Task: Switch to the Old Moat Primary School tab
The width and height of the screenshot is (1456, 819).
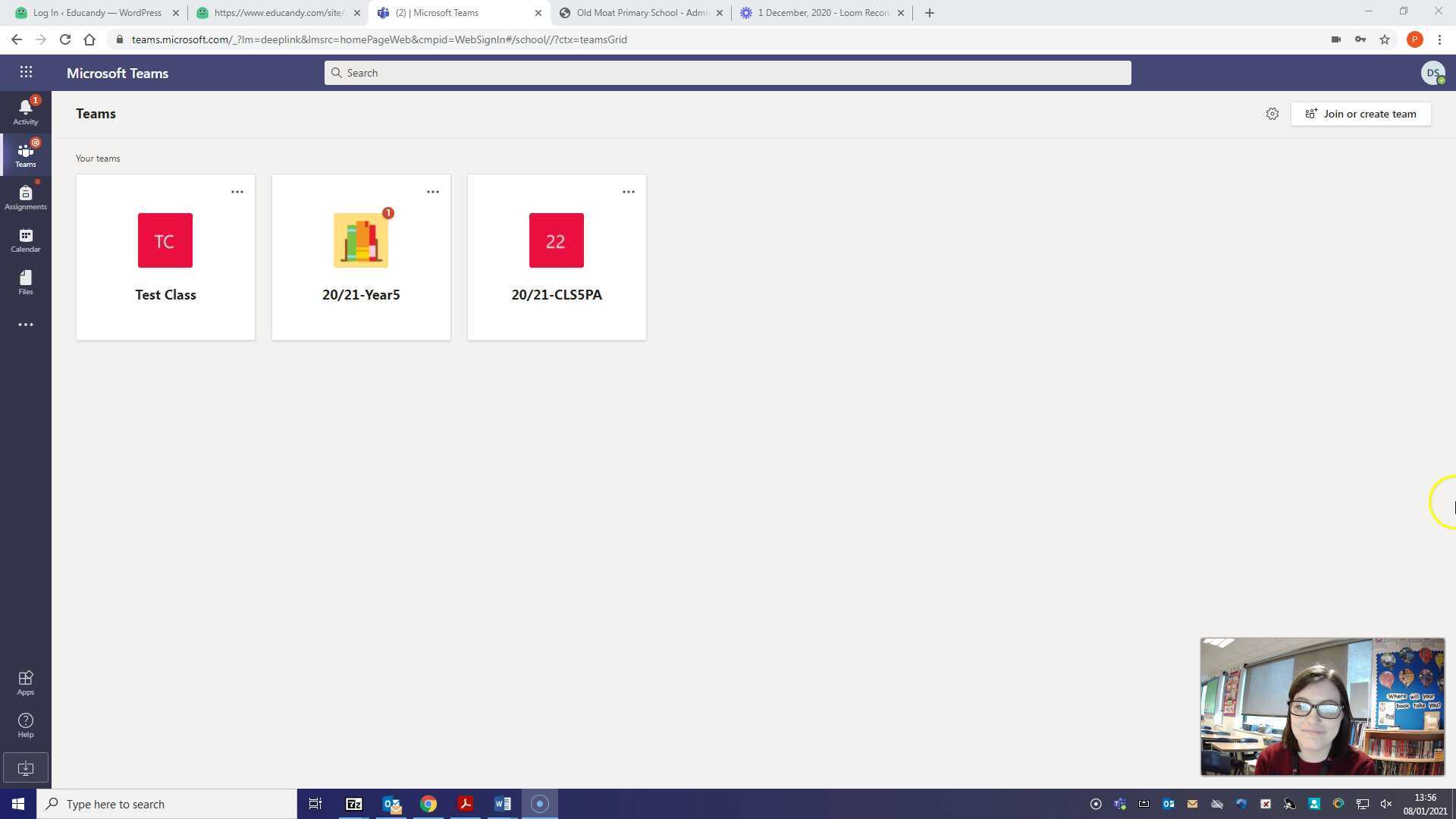Action: coord(641,13)
